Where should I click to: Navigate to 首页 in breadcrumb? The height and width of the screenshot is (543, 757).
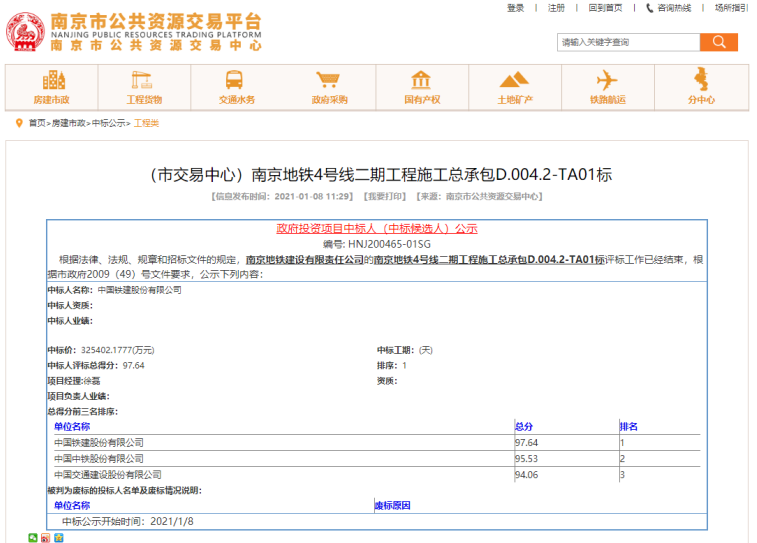(37, 123)
